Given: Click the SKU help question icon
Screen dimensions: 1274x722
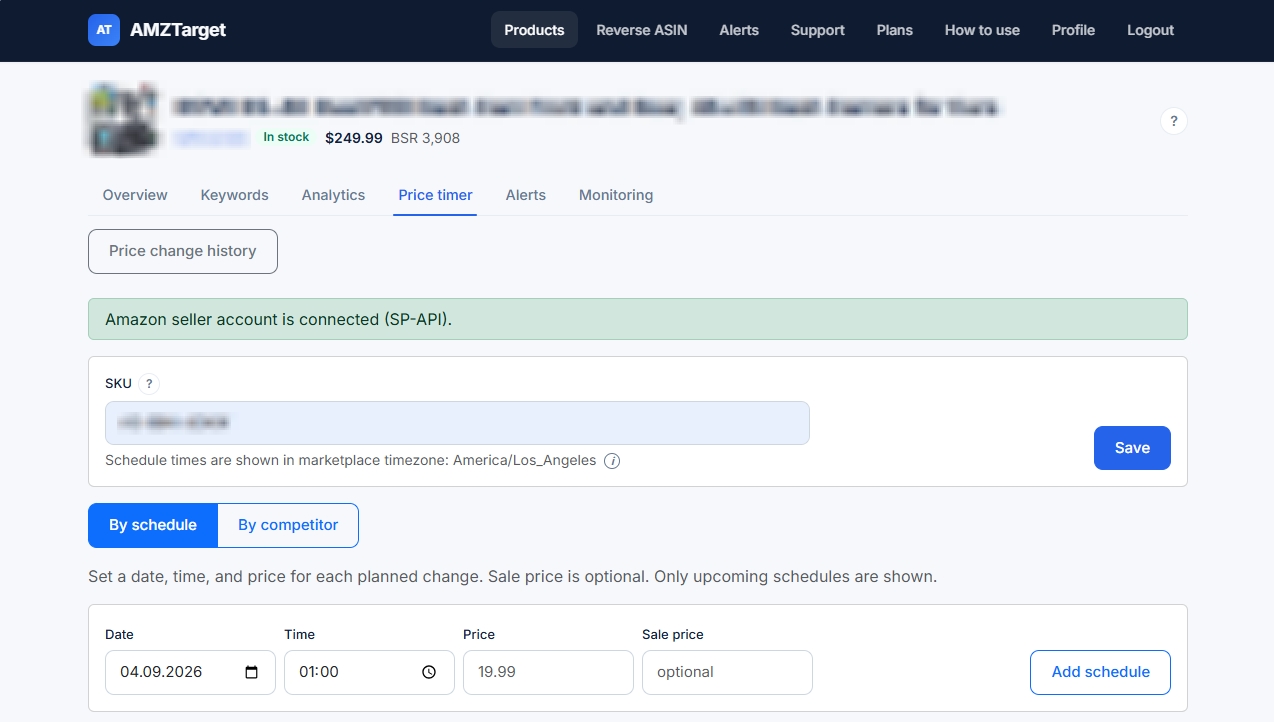Looking at the screenshot, I should coord(149,383).
